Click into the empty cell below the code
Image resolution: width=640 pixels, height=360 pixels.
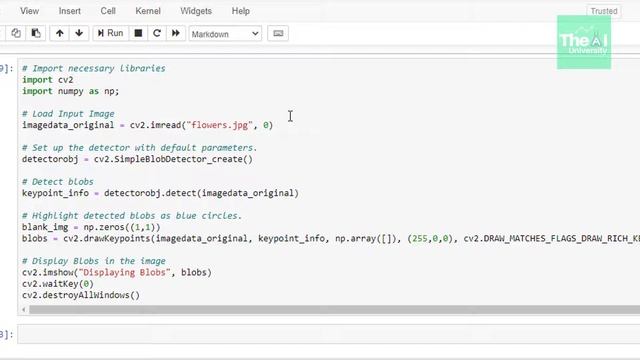point(329,334)
